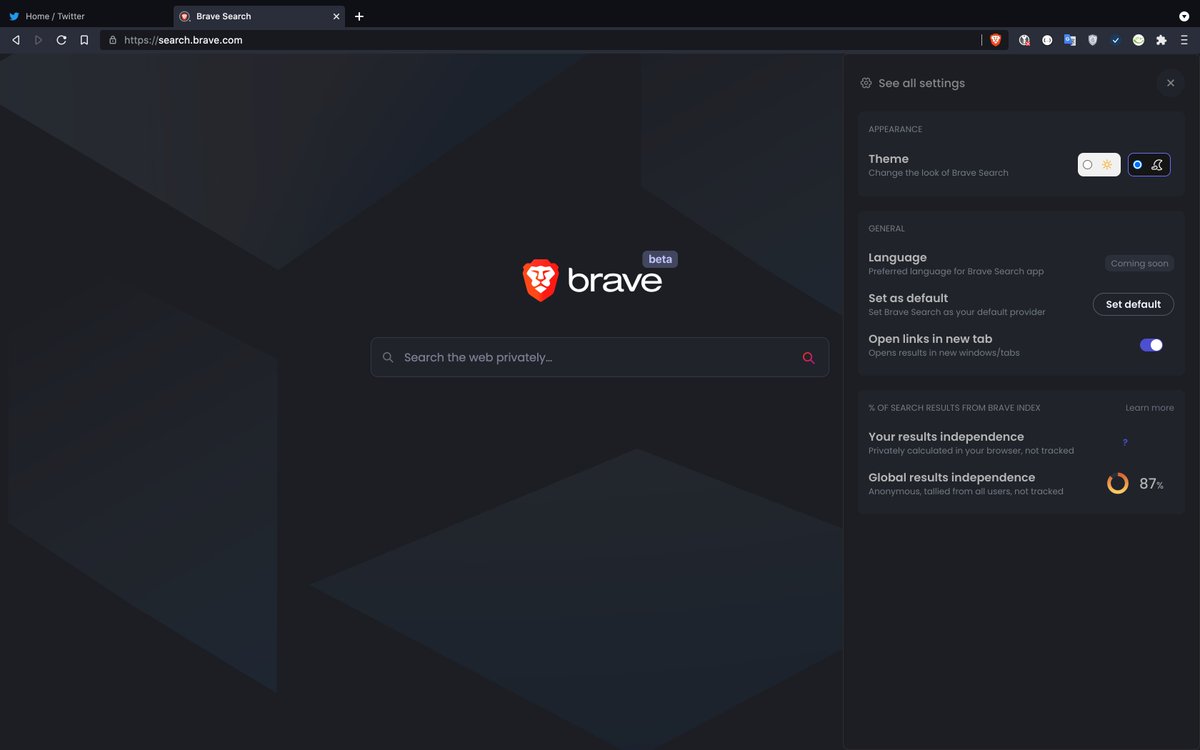Click the global independence donut chart
Screen dimensions: 1200x750
(x=1118, y=483)
